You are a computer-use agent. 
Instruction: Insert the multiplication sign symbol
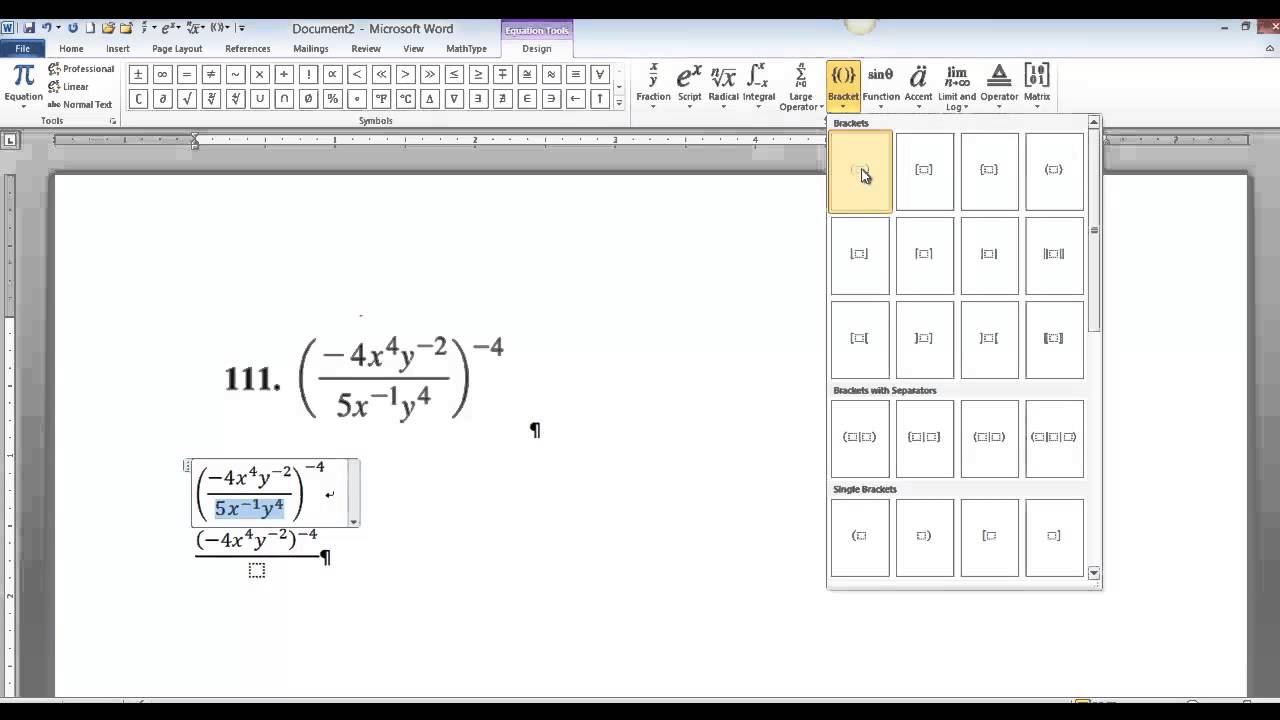tap(259, 74)
